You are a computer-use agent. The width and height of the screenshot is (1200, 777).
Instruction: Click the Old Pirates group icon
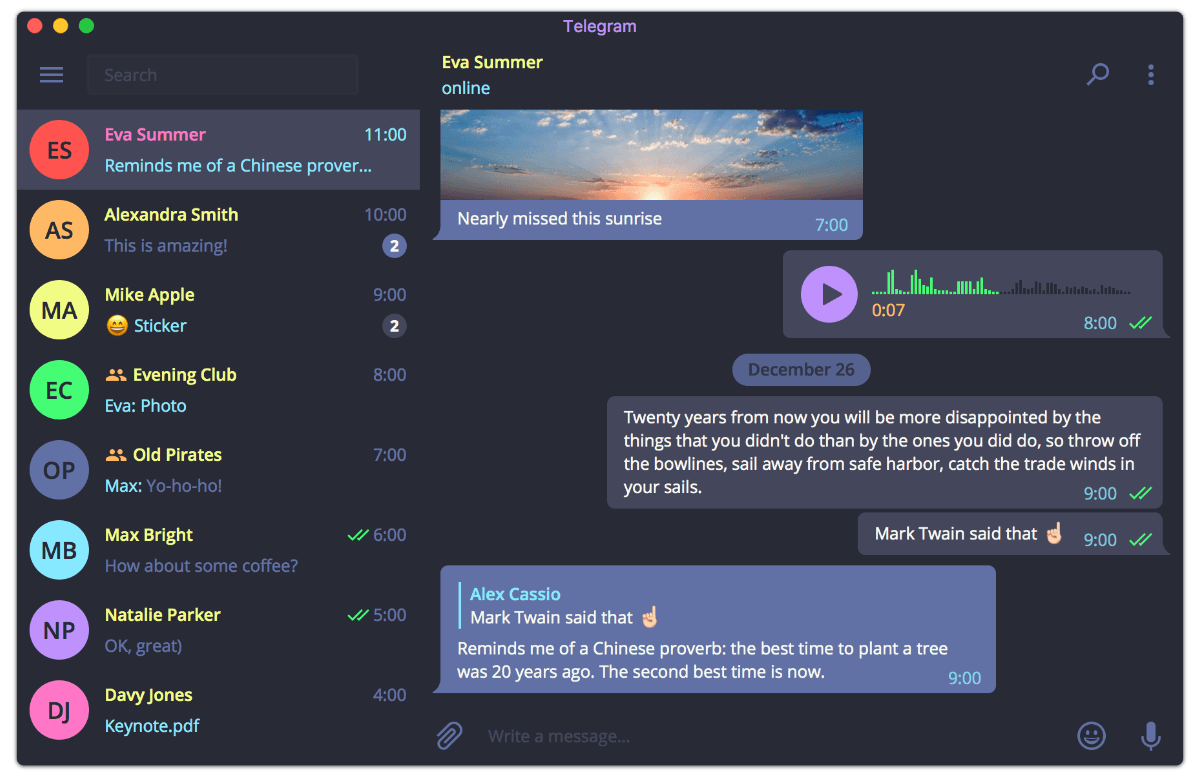(x=59, y=470)
